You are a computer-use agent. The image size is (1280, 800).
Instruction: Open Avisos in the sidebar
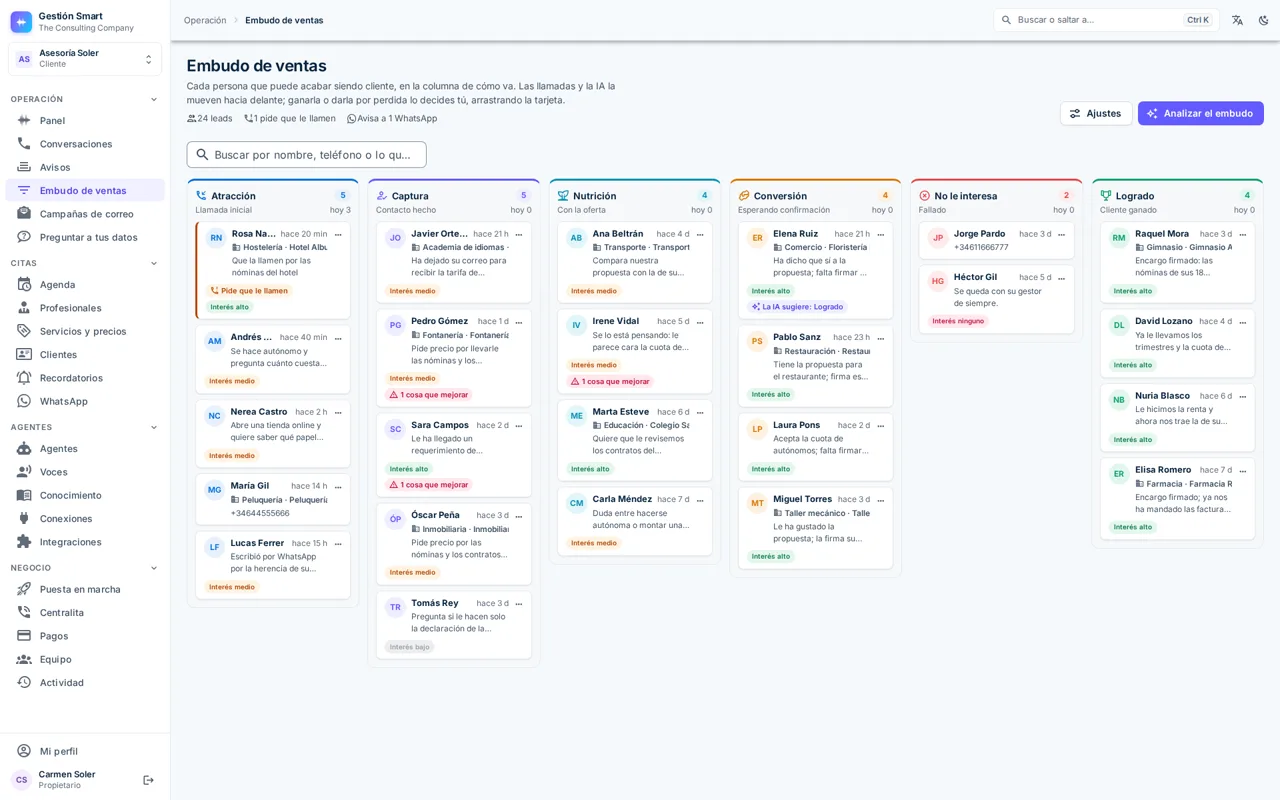point(85,167)
